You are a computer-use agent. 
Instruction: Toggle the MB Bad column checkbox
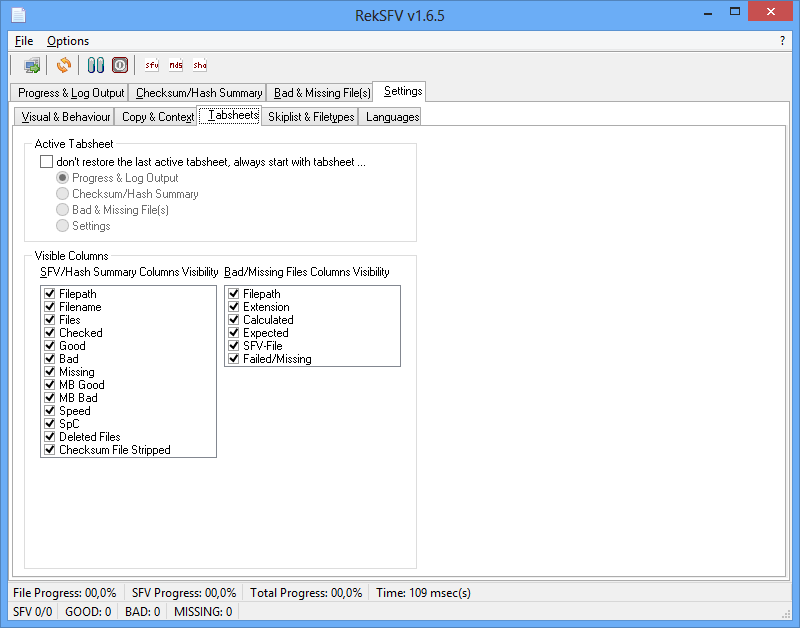[49, 397]
